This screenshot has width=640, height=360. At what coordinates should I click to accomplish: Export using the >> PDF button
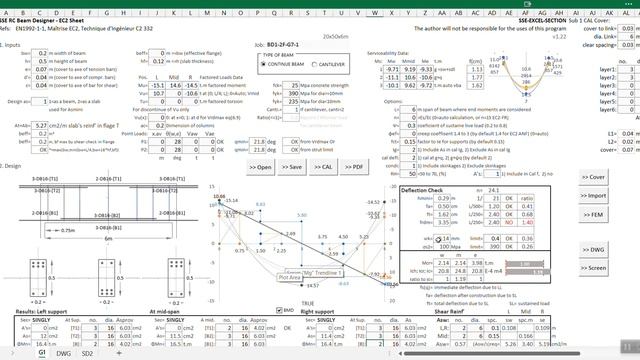coord(354,167)
